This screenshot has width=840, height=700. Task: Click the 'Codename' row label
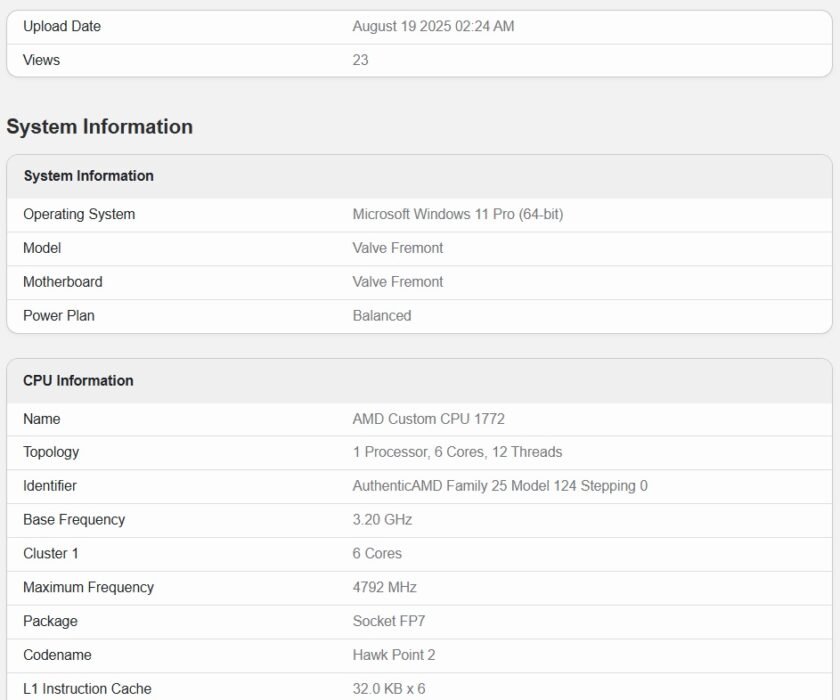point(57,654)
